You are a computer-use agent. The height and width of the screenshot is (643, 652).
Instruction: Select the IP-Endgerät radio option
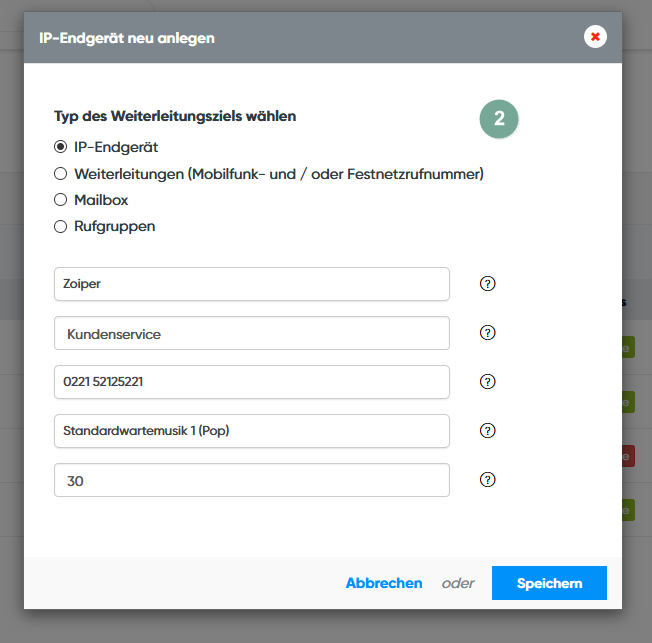(60, 147)
